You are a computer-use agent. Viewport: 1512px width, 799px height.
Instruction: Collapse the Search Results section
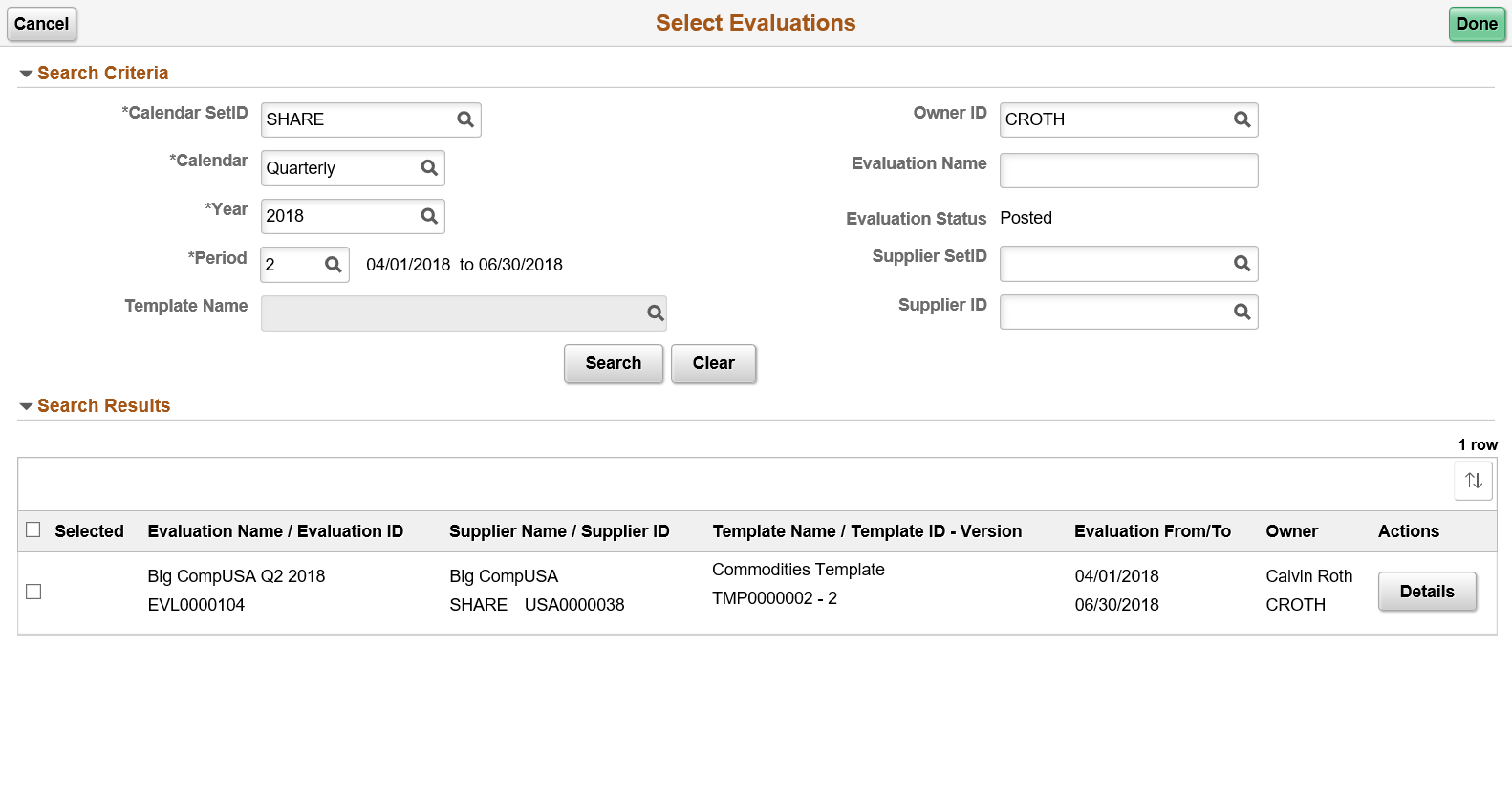(x=26, y=406)
